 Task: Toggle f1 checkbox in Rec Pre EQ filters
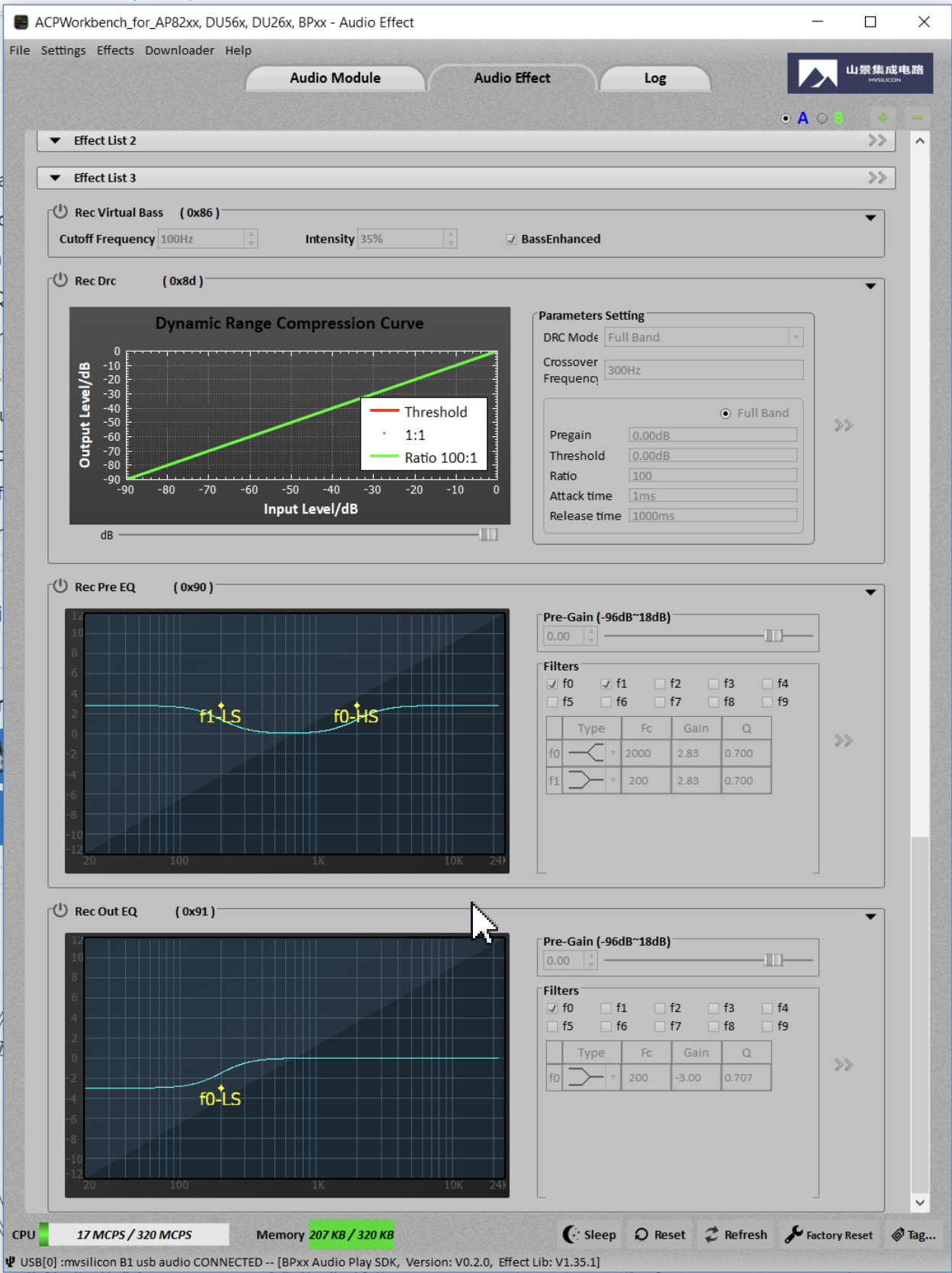coord(606,684)
